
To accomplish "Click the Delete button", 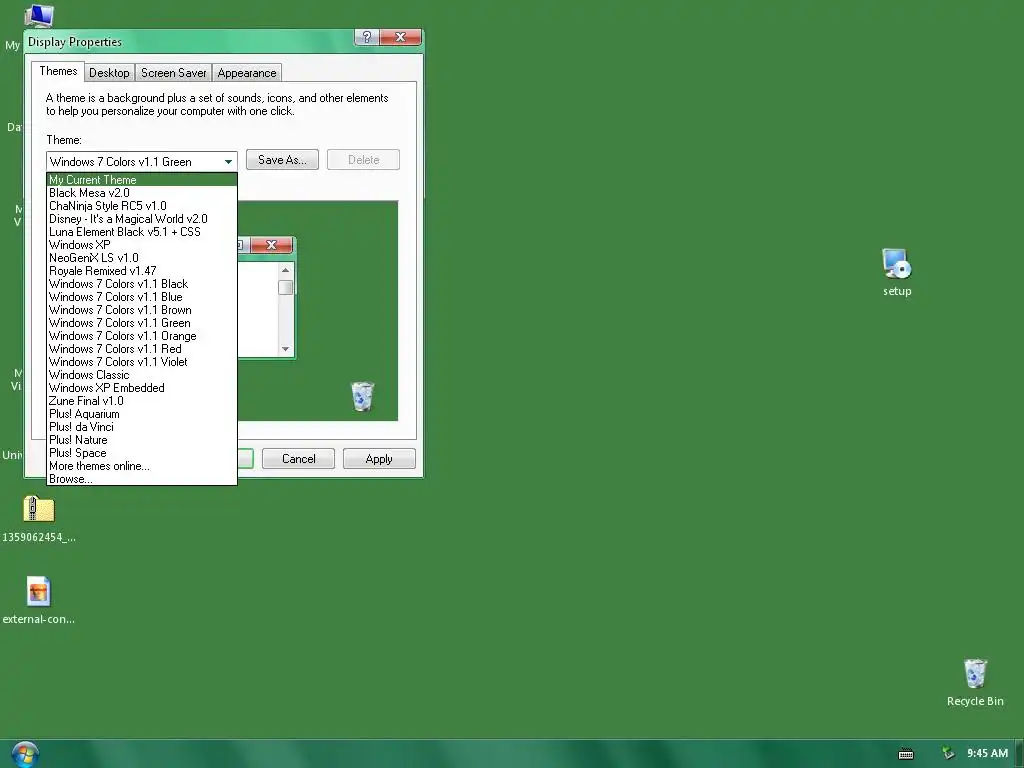I will (x=363, y=160).
